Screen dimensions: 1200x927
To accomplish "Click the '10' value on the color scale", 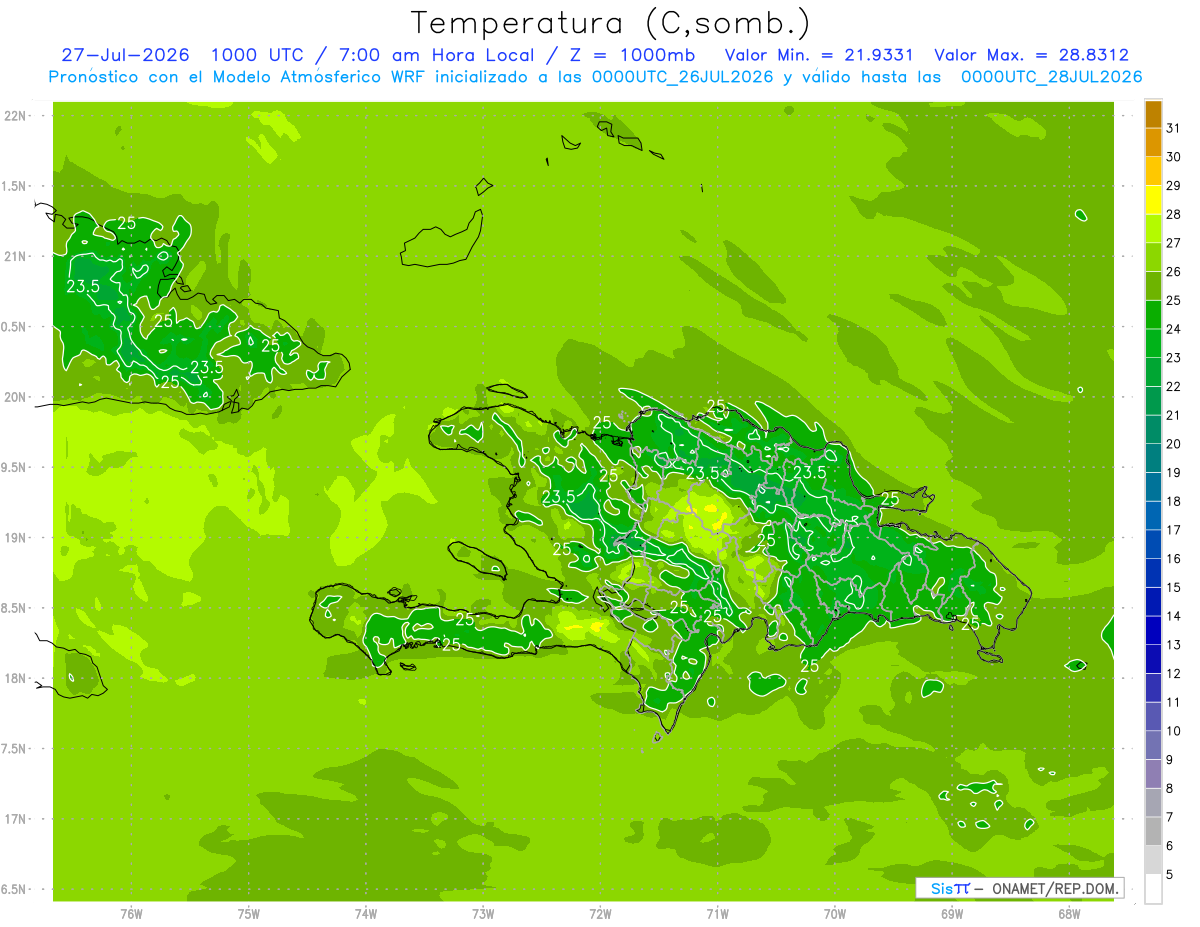I will (x=1174, y=731).
